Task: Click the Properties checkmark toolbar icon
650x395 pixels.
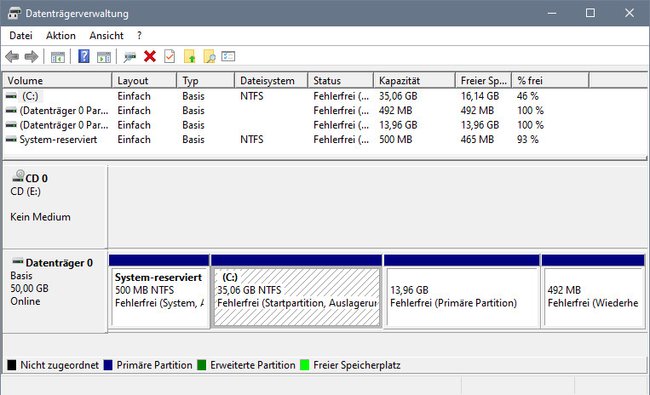Action: point(170,56)
